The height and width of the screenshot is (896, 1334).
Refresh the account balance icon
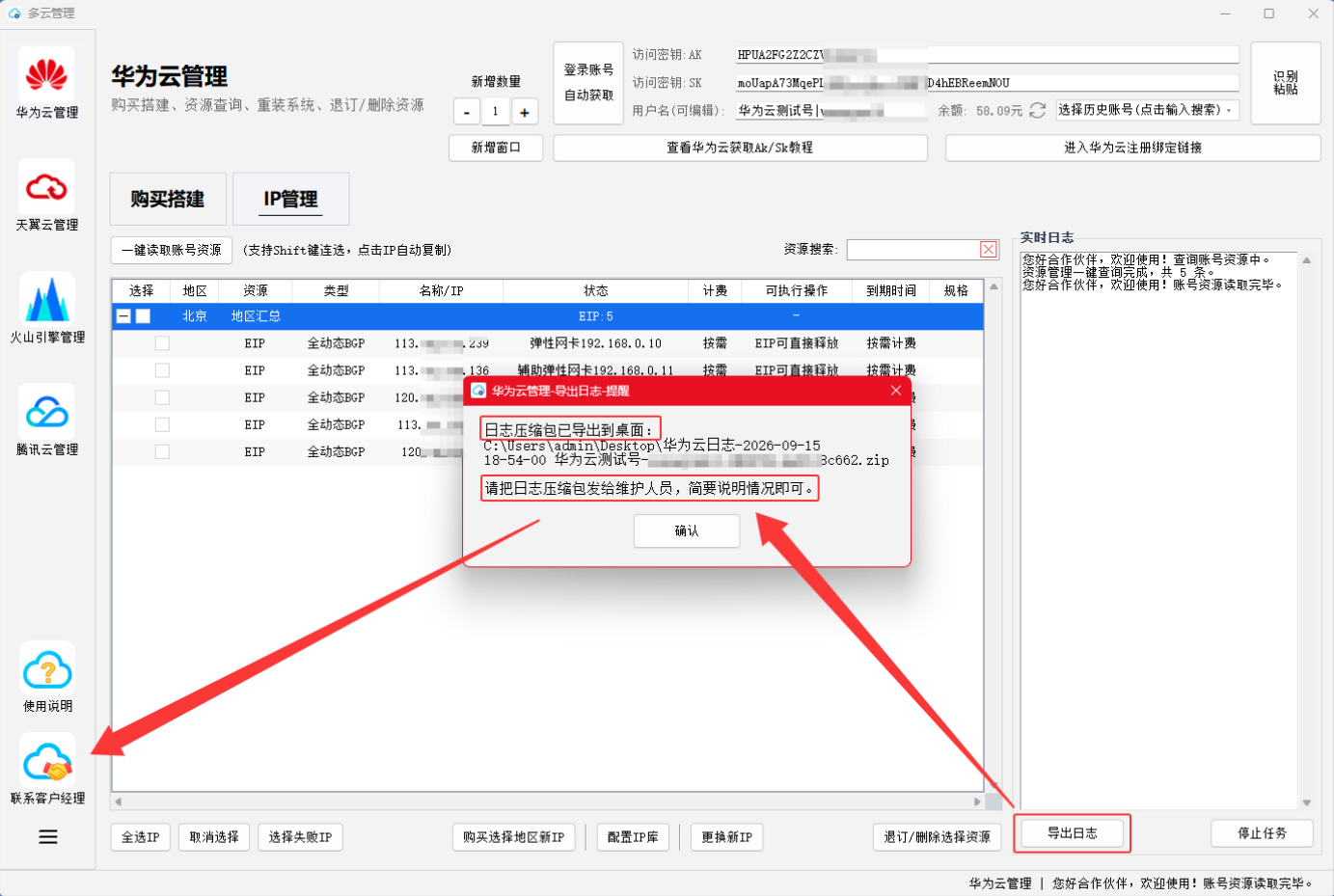click(x=1037, y=111)
